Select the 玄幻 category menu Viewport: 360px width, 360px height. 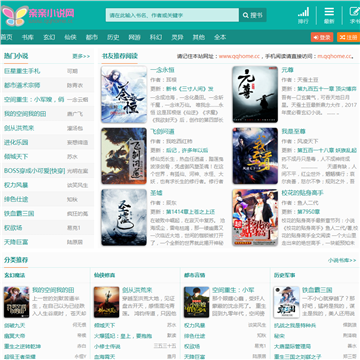tap(49, 37)
